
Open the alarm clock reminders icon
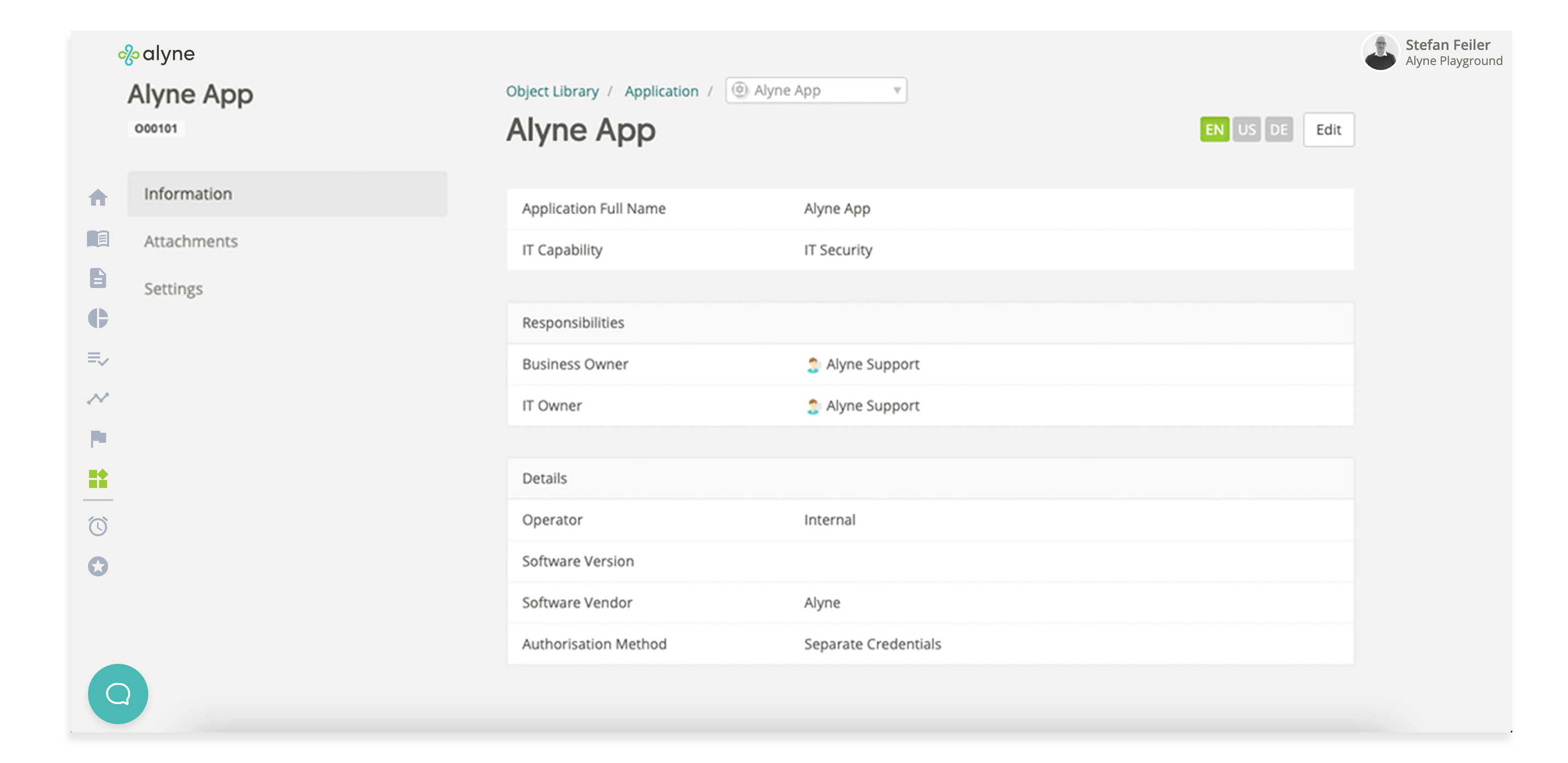(x=97, y=525)
